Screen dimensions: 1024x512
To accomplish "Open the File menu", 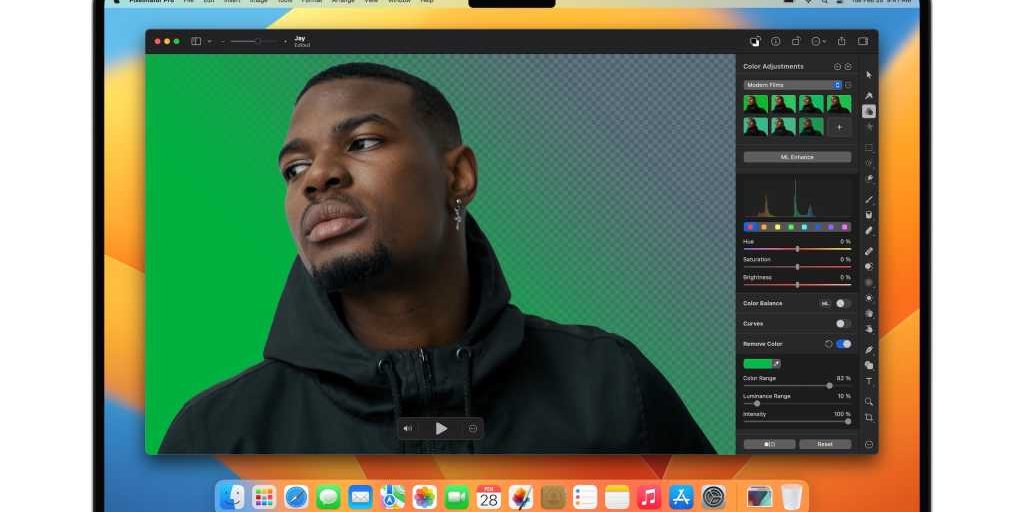I will [188, 1].
